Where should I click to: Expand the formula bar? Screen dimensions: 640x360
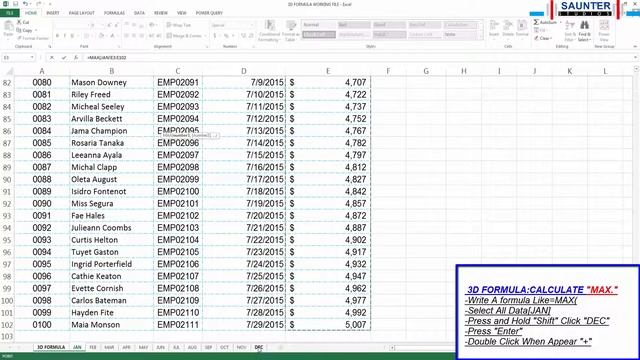[x=636, y=58]
